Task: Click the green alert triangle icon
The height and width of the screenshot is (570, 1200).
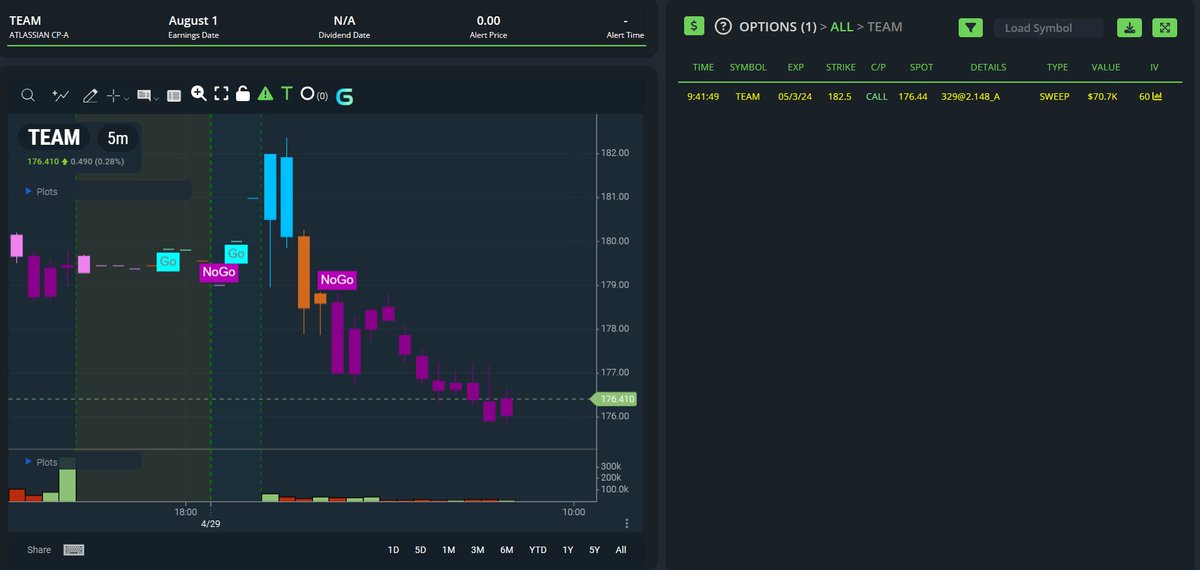Action: pyautogui.click(x=265, y=94)
